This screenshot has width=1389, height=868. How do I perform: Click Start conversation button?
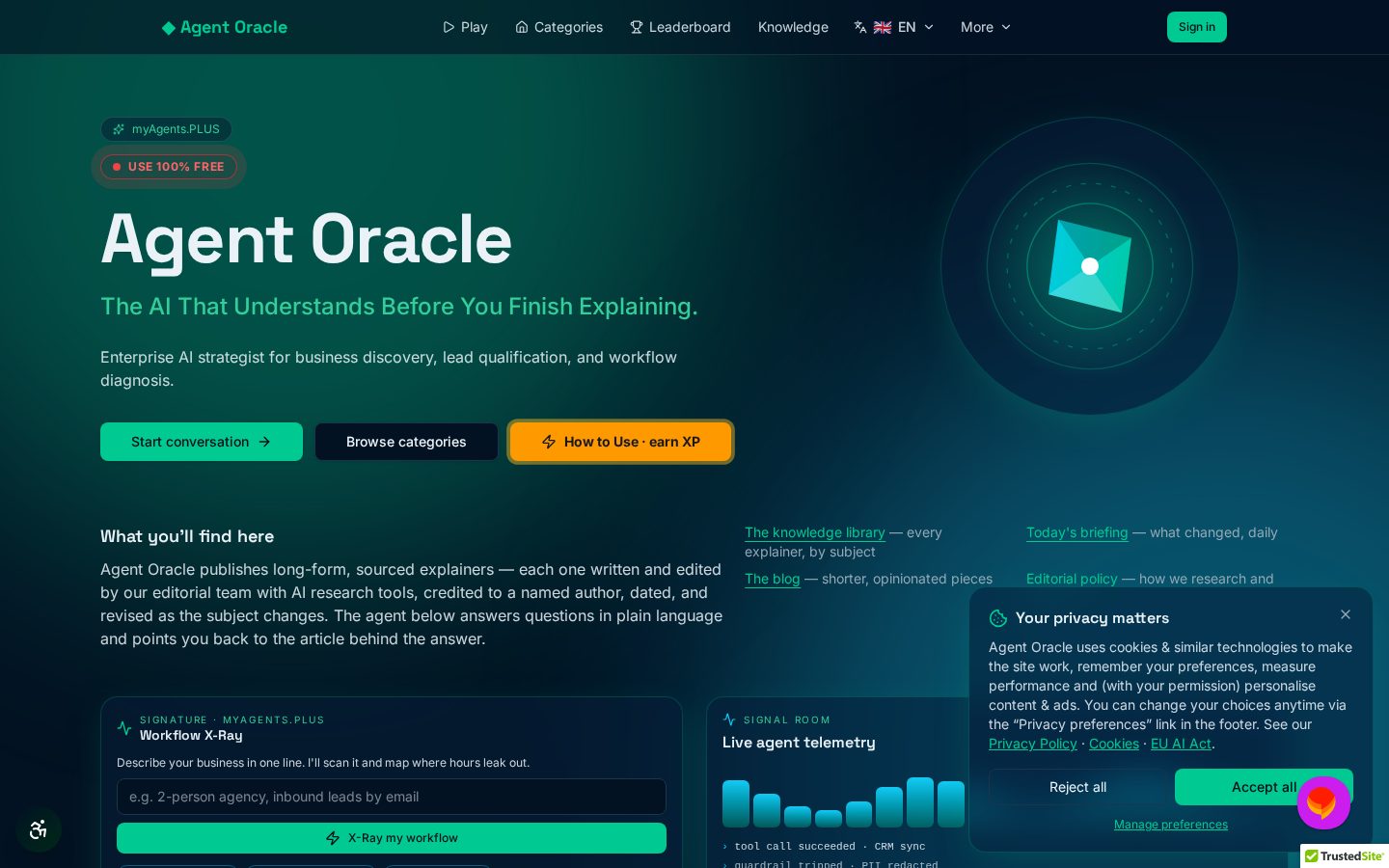[x=202, y=442]
